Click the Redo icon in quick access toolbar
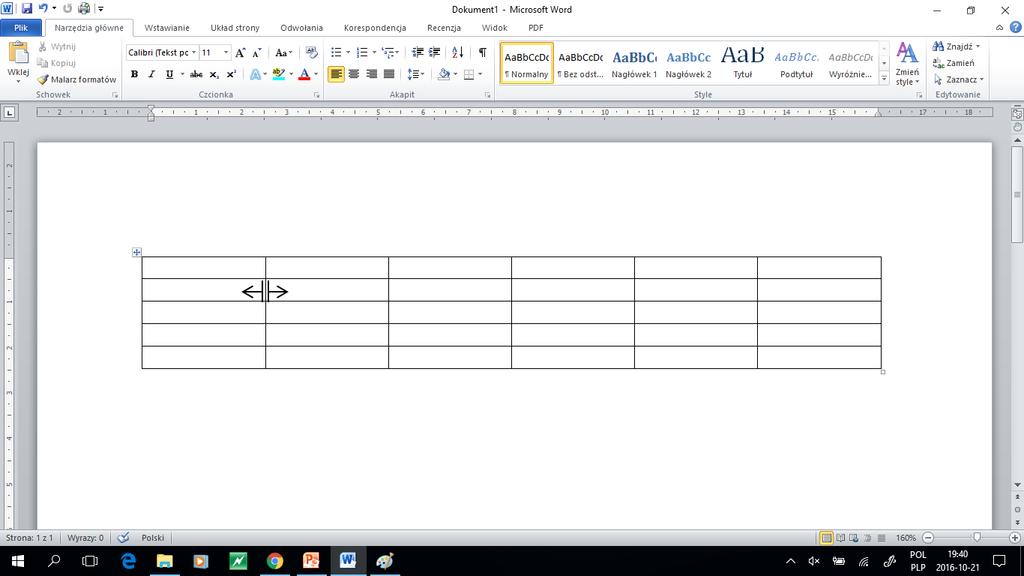This screenshot has height=576, width=1024. (x=67, y=9)
